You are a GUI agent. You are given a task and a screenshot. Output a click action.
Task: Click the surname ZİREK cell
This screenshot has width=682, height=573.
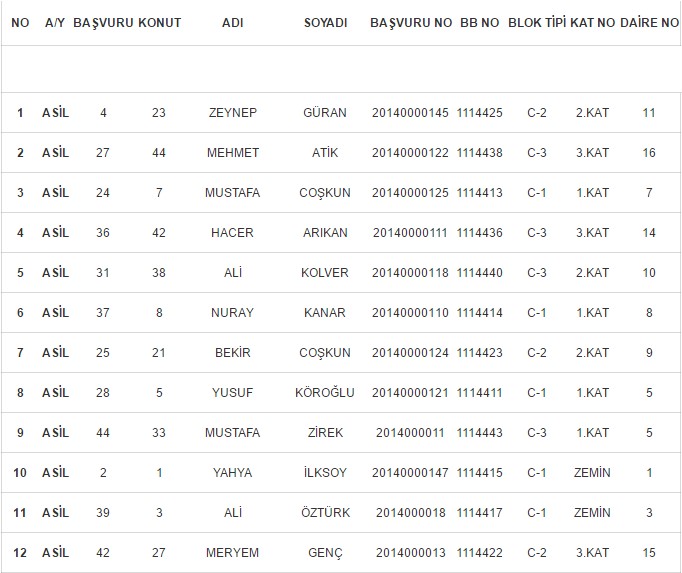(326, 433)
